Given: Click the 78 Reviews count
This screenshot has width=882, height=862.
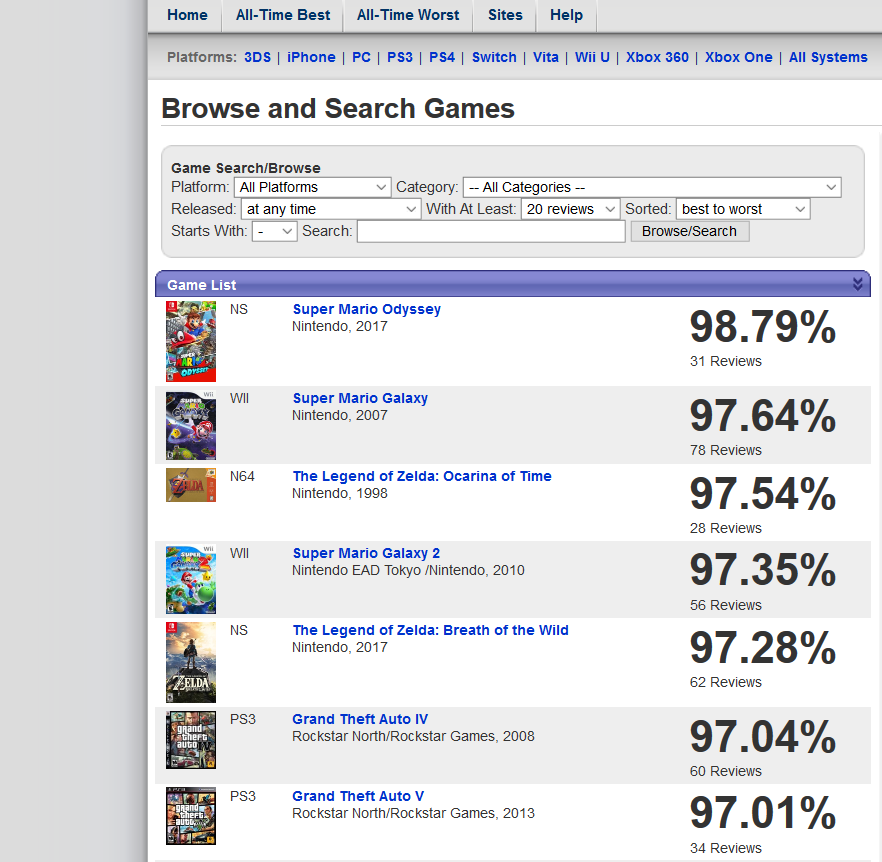Looking at the screenshot, I should tap(726, 450).
